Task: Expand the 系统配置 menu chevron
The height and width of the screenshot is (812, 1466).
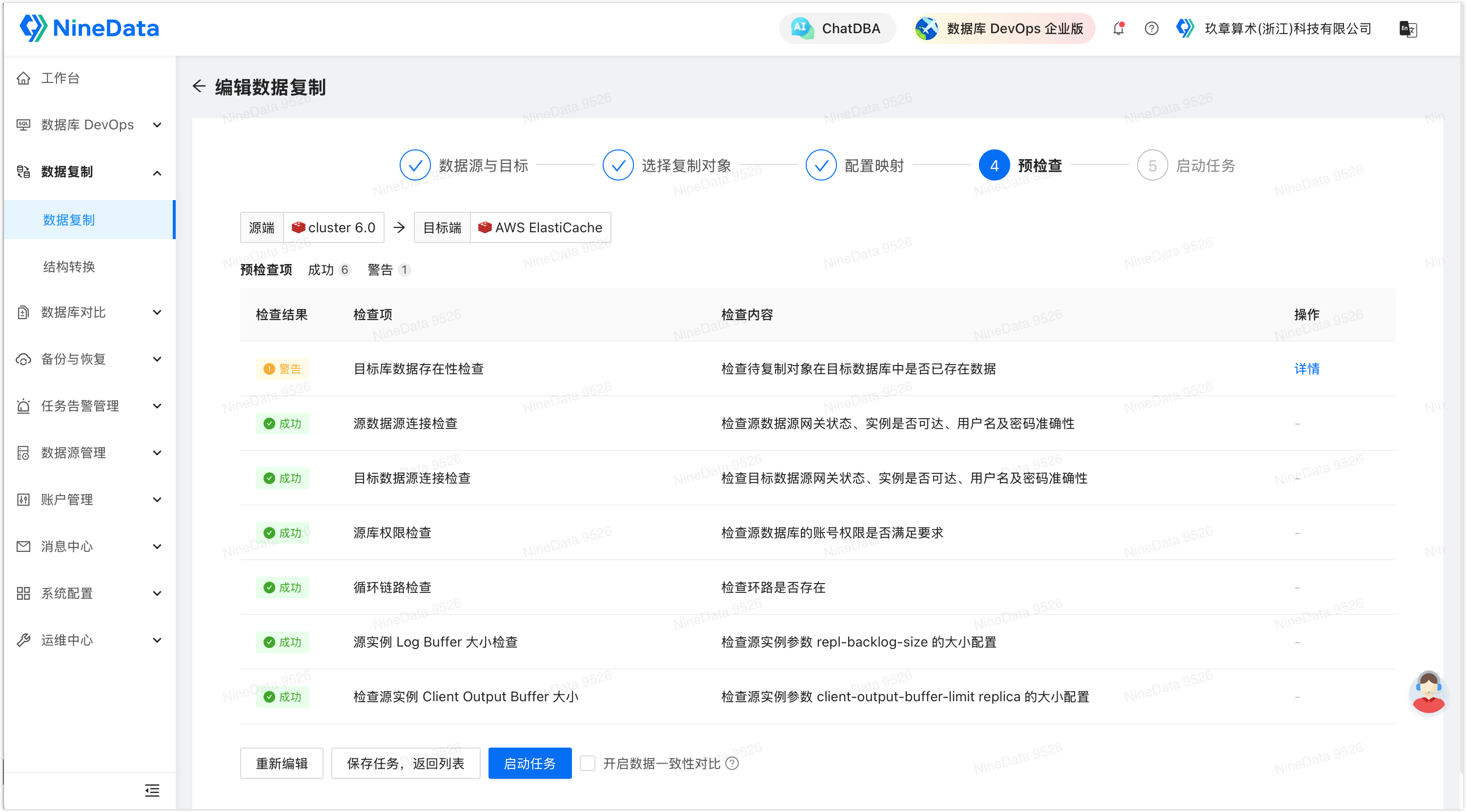Action: pos(157,593)
